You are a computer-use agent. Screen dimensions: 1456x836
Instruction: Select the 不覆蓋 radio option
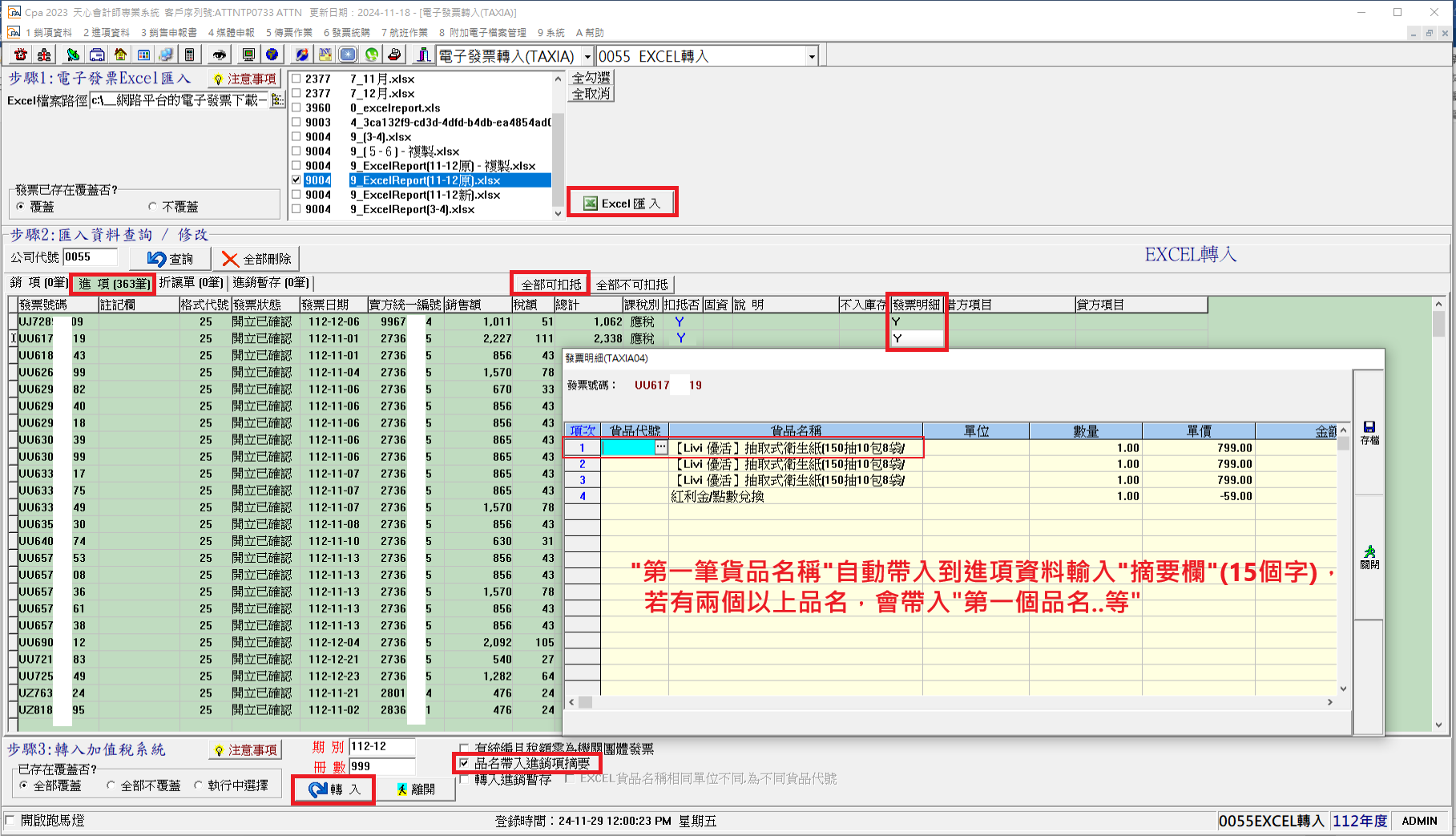(x=152, y=207)
